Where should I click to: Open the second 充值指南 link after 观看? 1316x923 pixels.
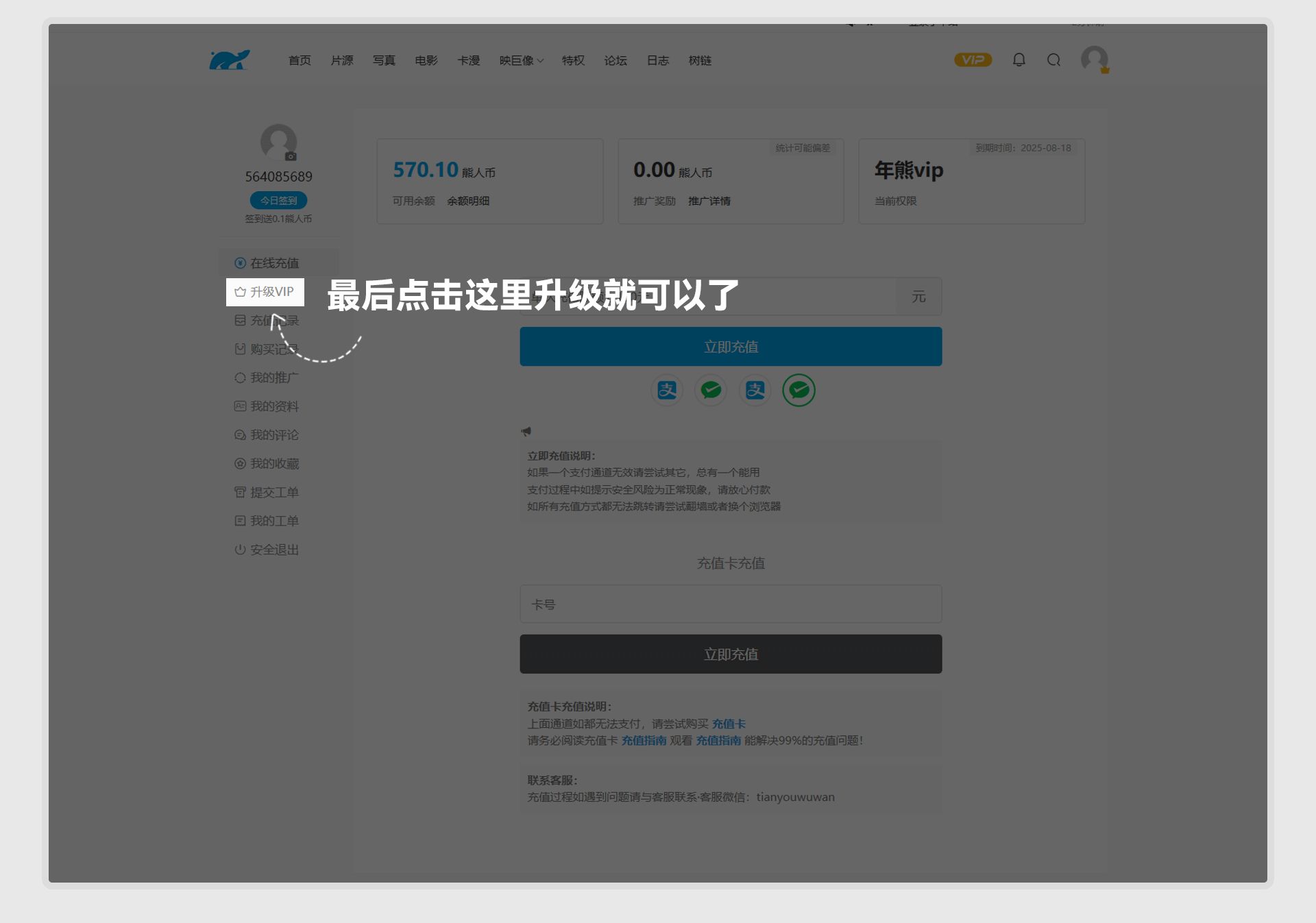pyautogui.click(x=718, y=741)
